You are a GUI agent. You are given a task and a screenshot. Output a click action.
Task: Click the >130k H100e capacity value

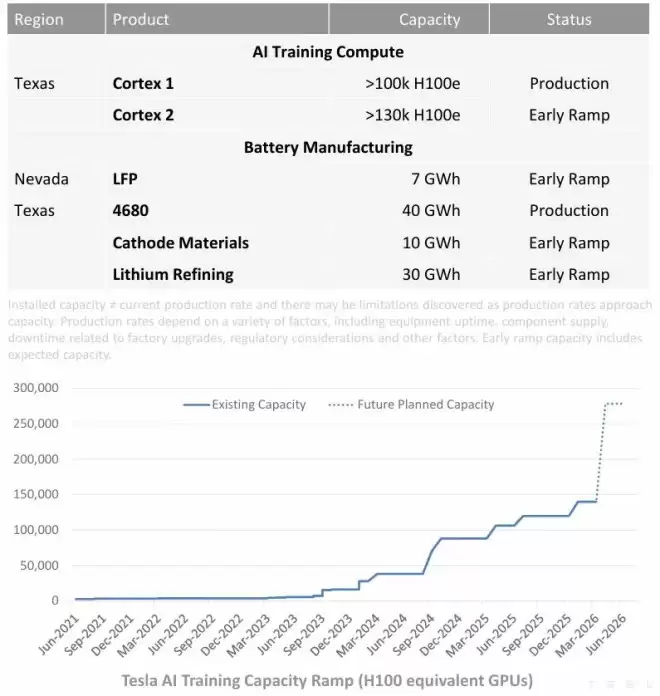pos(412,115)
